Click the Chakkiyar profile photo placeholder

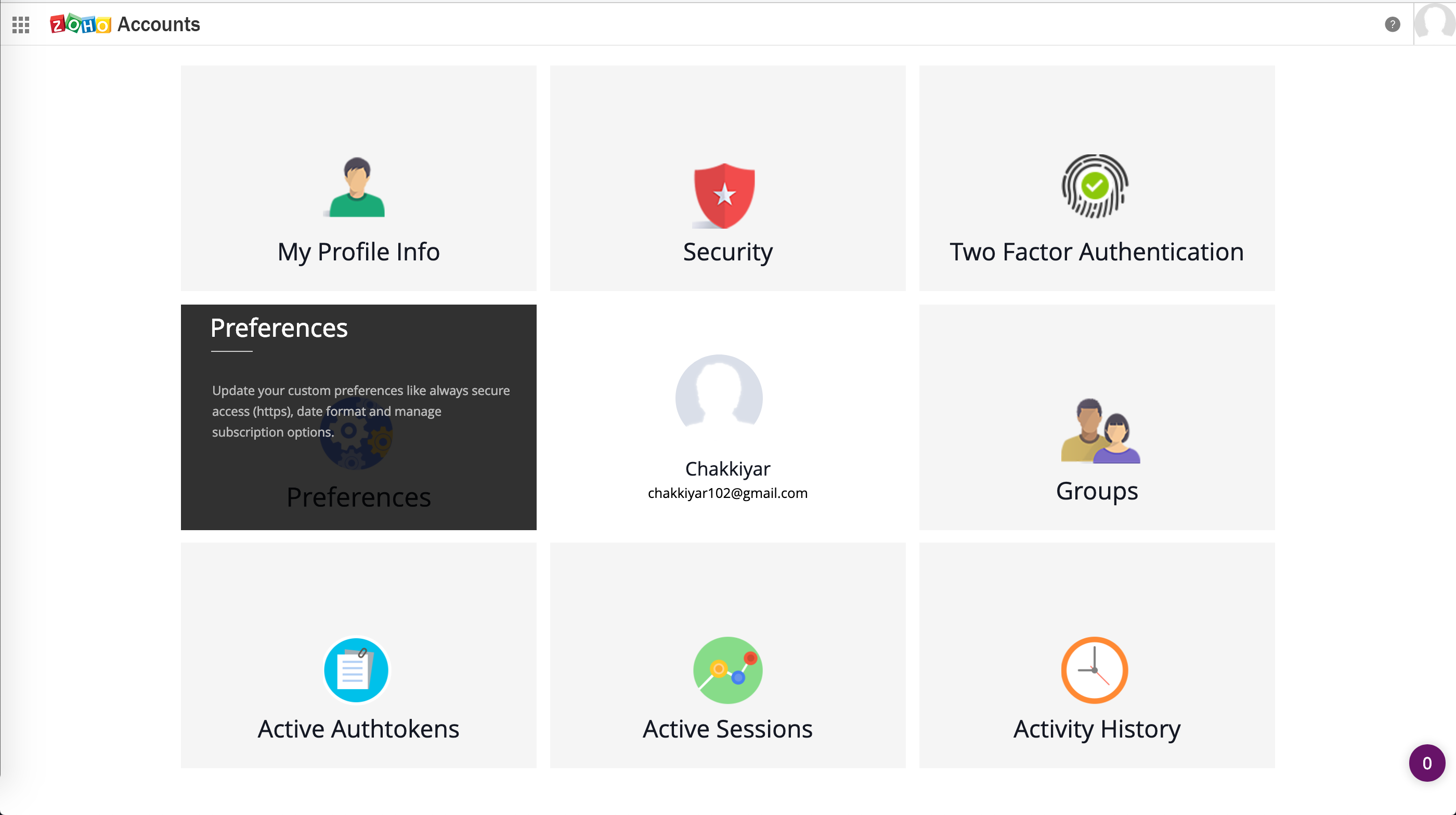click(719, 396)
